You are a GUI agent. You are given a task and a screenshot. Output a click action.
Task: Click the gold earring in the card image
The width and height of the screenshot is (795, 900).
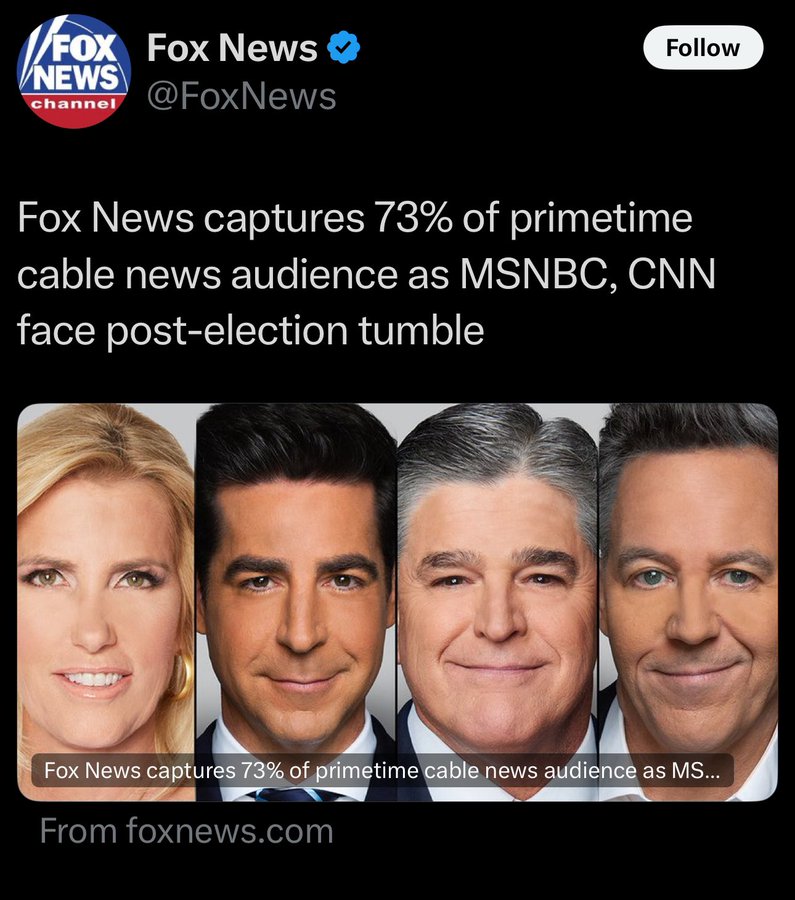coord(182,676)
